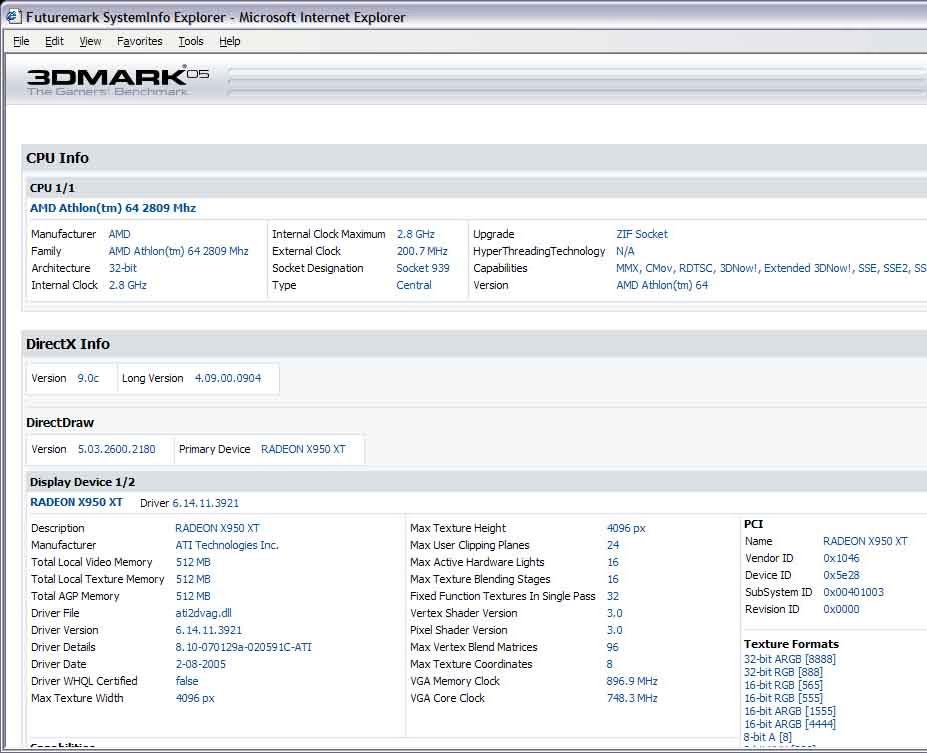
Task: Select driver number '6.14.11.3921' beside RADEON title
Action: coord(206,503)
